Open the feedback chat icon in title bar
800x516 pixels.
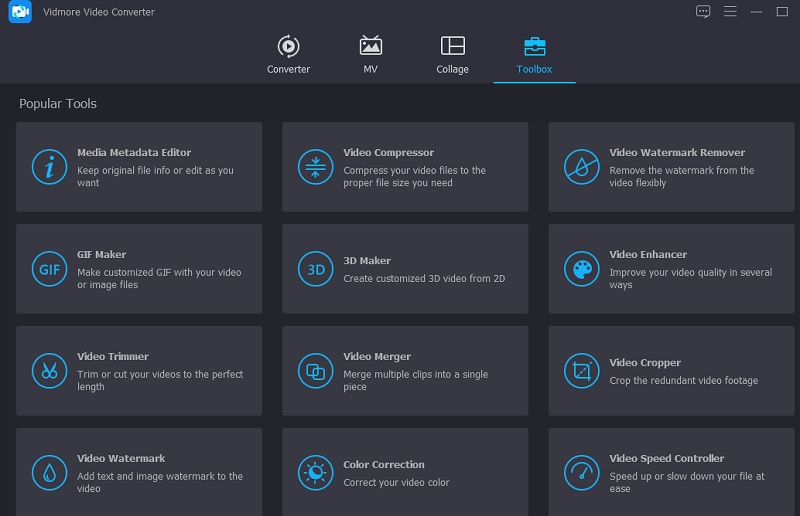pyautogui.click(x=703, y=12)
